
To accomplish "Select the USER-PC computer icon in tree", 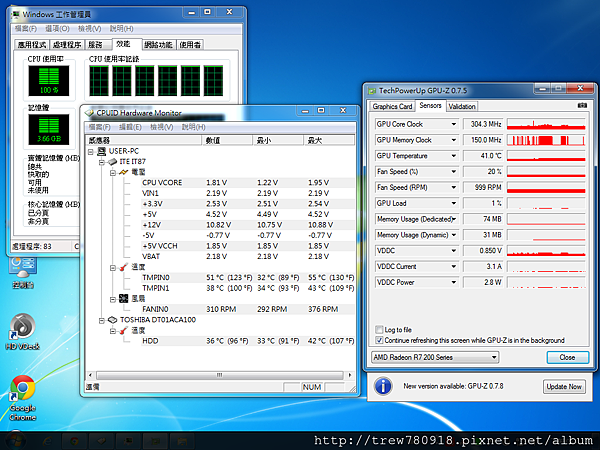I will 103,151.
